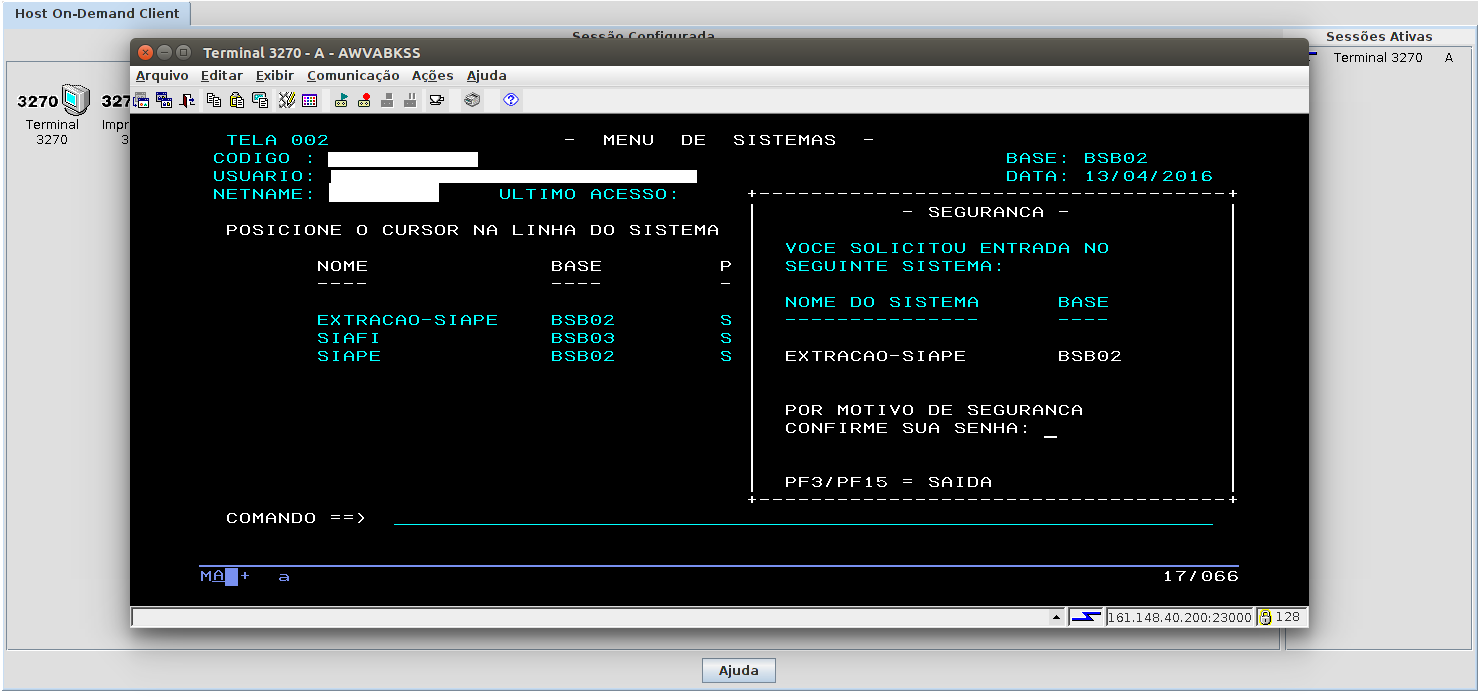Open the Exibir menu
Image resolution: width=1480 pixels, height=697 pixels.
[275, 76]
